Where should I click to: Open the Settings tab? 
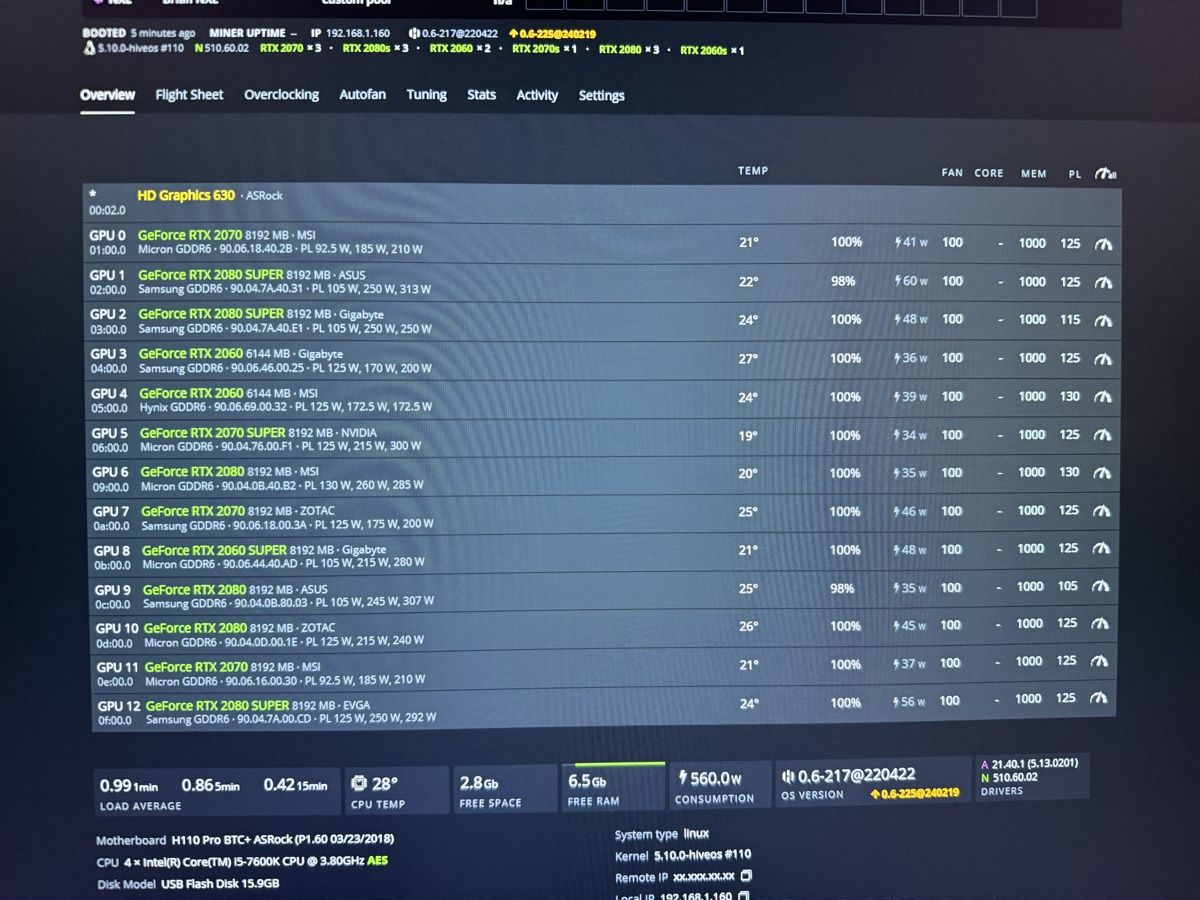pyautogui.click(x=601, y=96)
